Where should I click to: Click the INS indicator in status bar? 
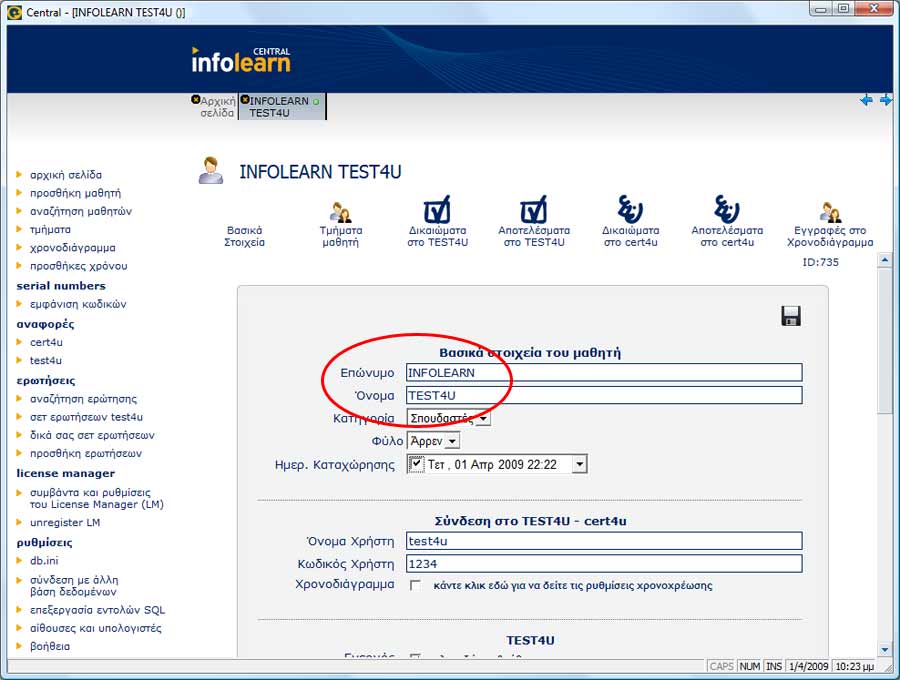774,666
